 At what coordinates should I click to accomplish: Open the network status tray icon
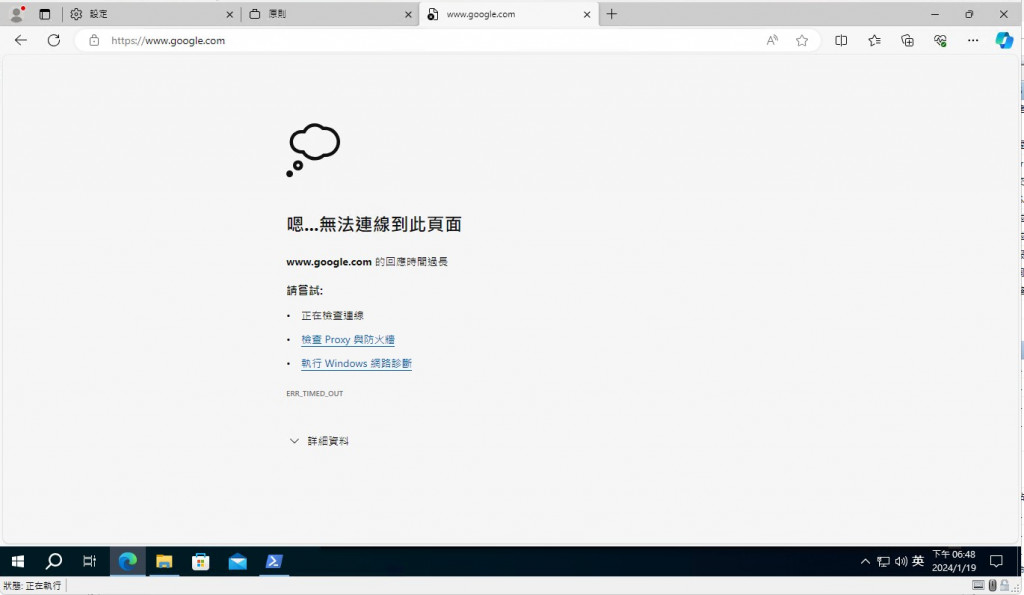884,562
